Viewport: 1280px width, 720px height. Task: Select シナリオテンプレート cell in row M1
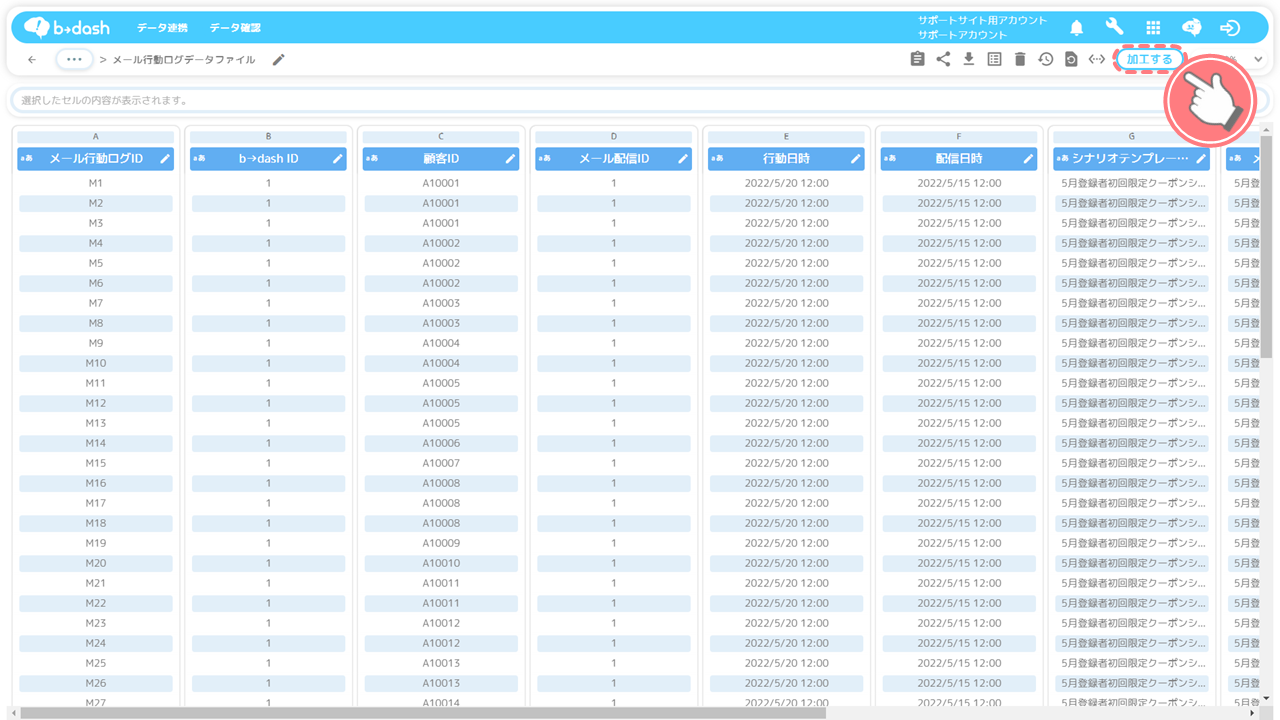[1132, 183]
